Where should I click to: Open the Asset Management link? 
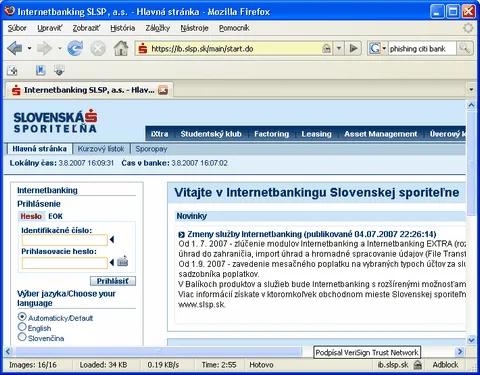(x=381, y=134)
